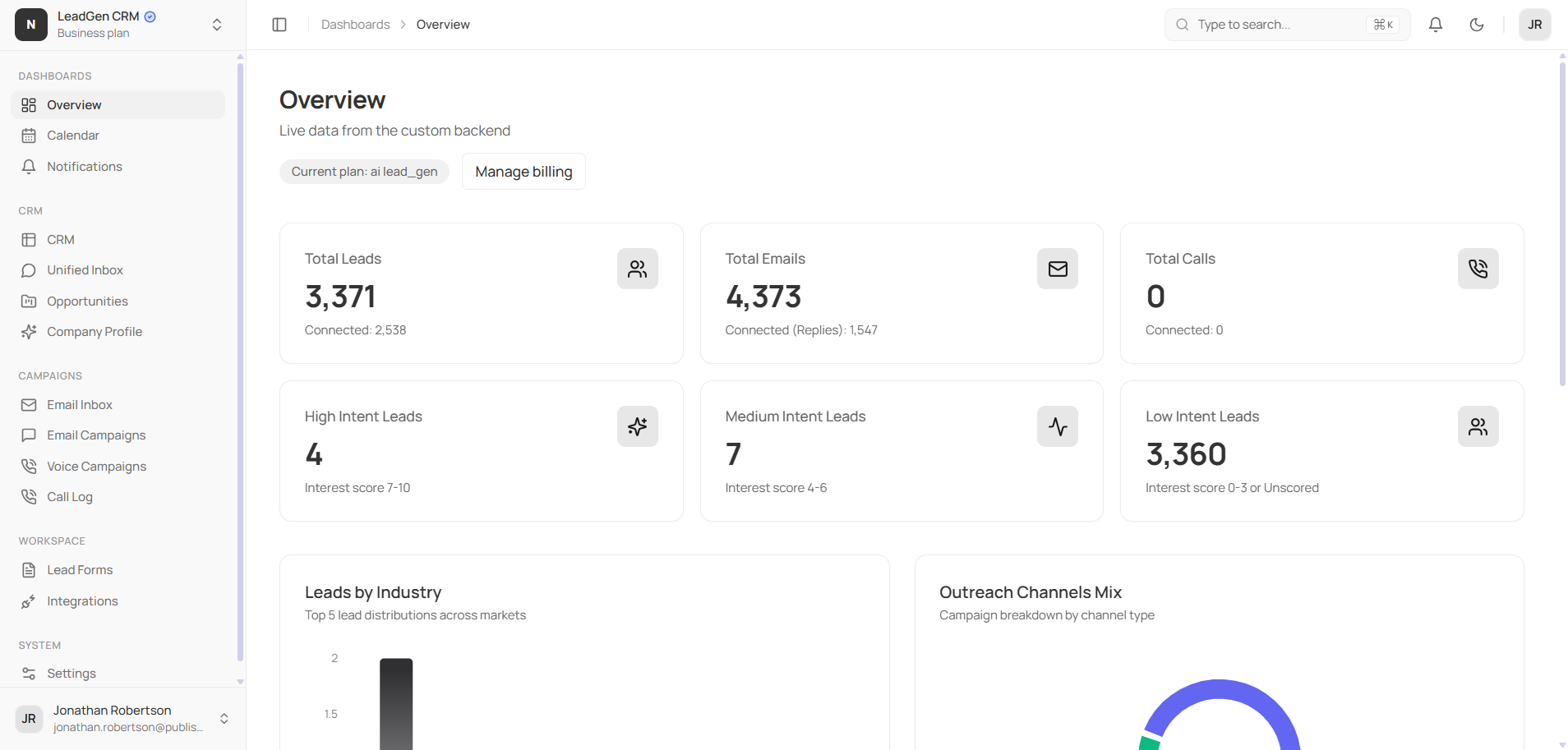Click the Manage billing button

click(523, 172)
